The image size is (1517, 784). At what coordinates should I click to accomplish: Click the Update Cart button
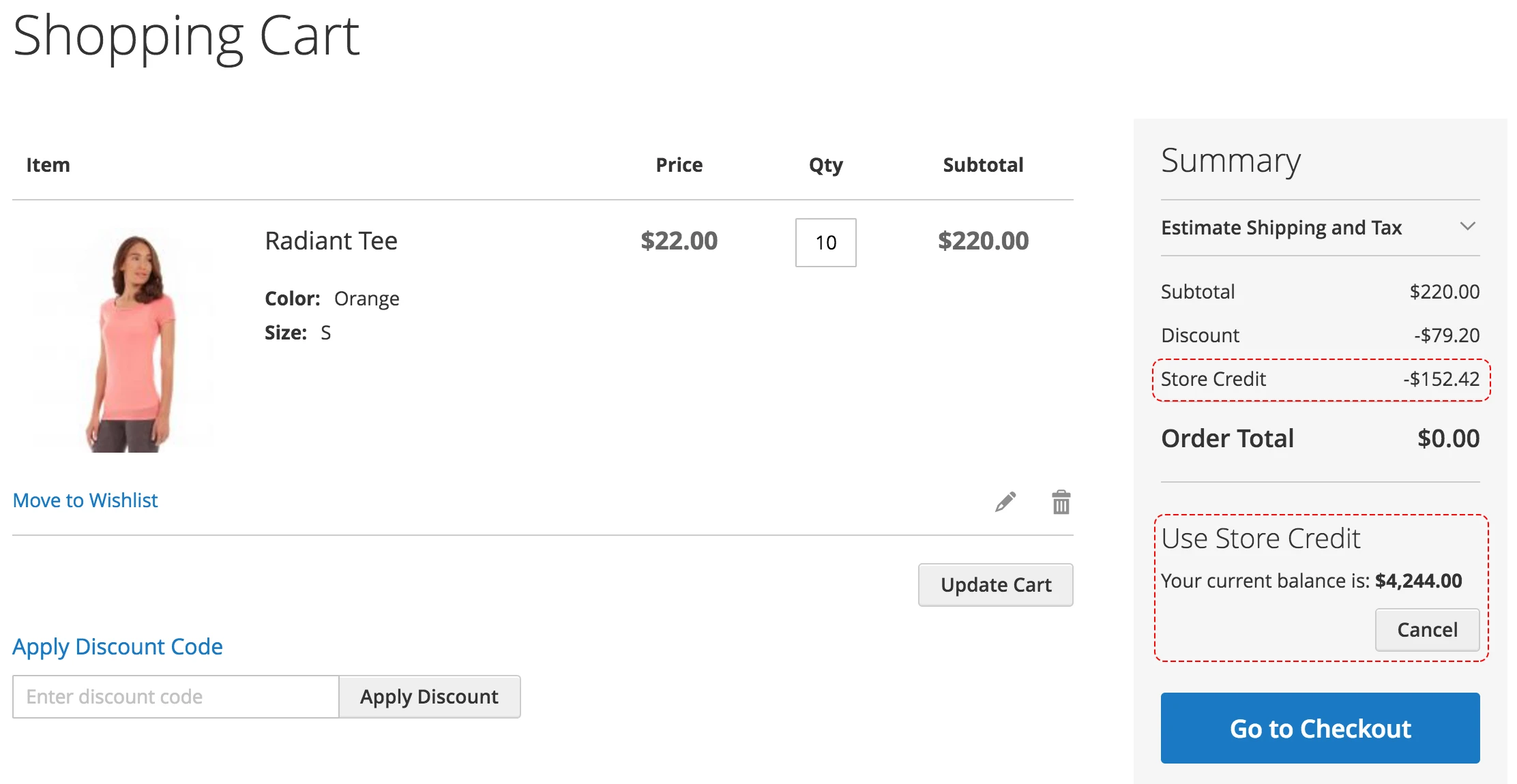pos(996,584)
